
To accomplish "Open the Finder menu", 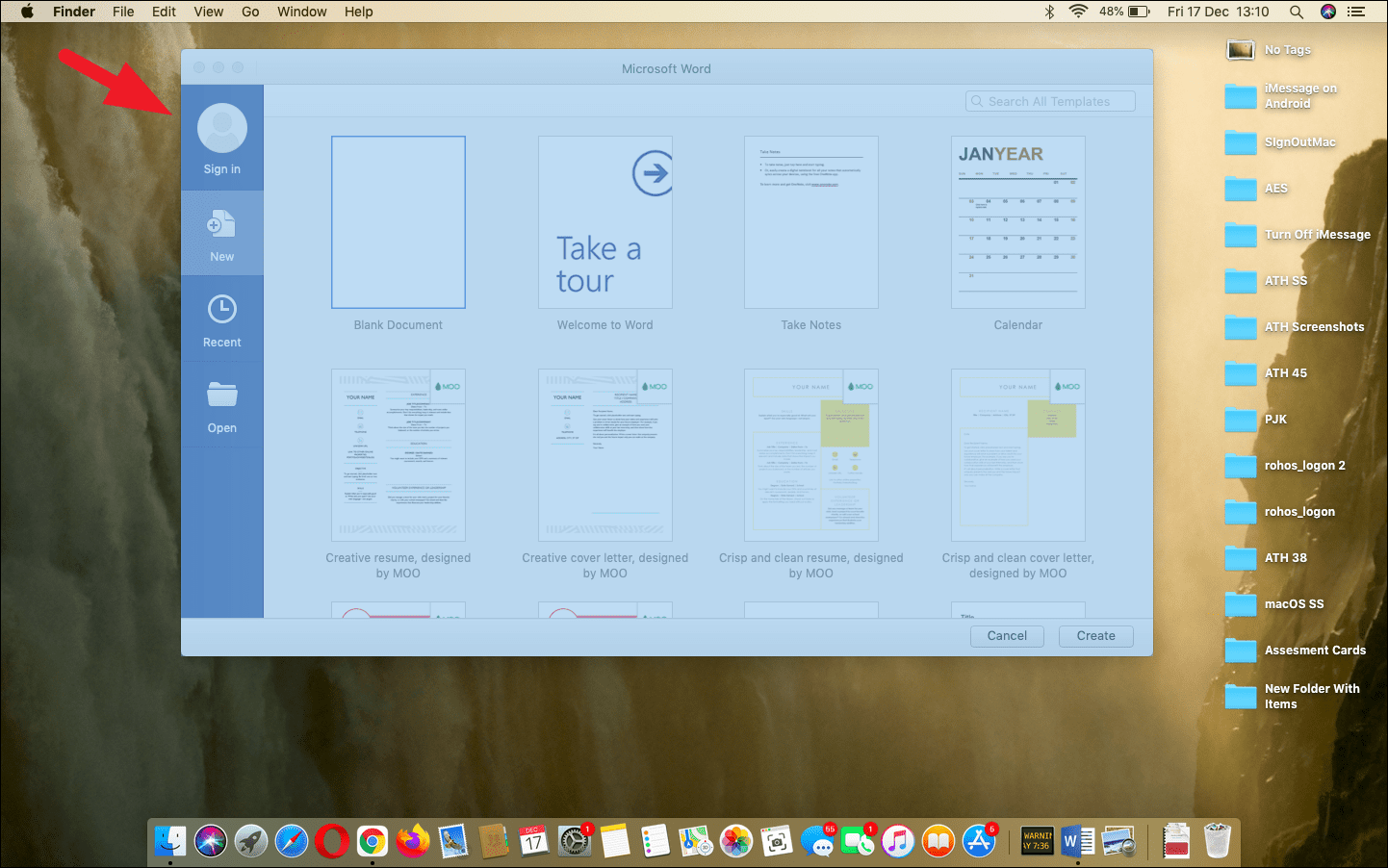I will click(x=74, y=12).
